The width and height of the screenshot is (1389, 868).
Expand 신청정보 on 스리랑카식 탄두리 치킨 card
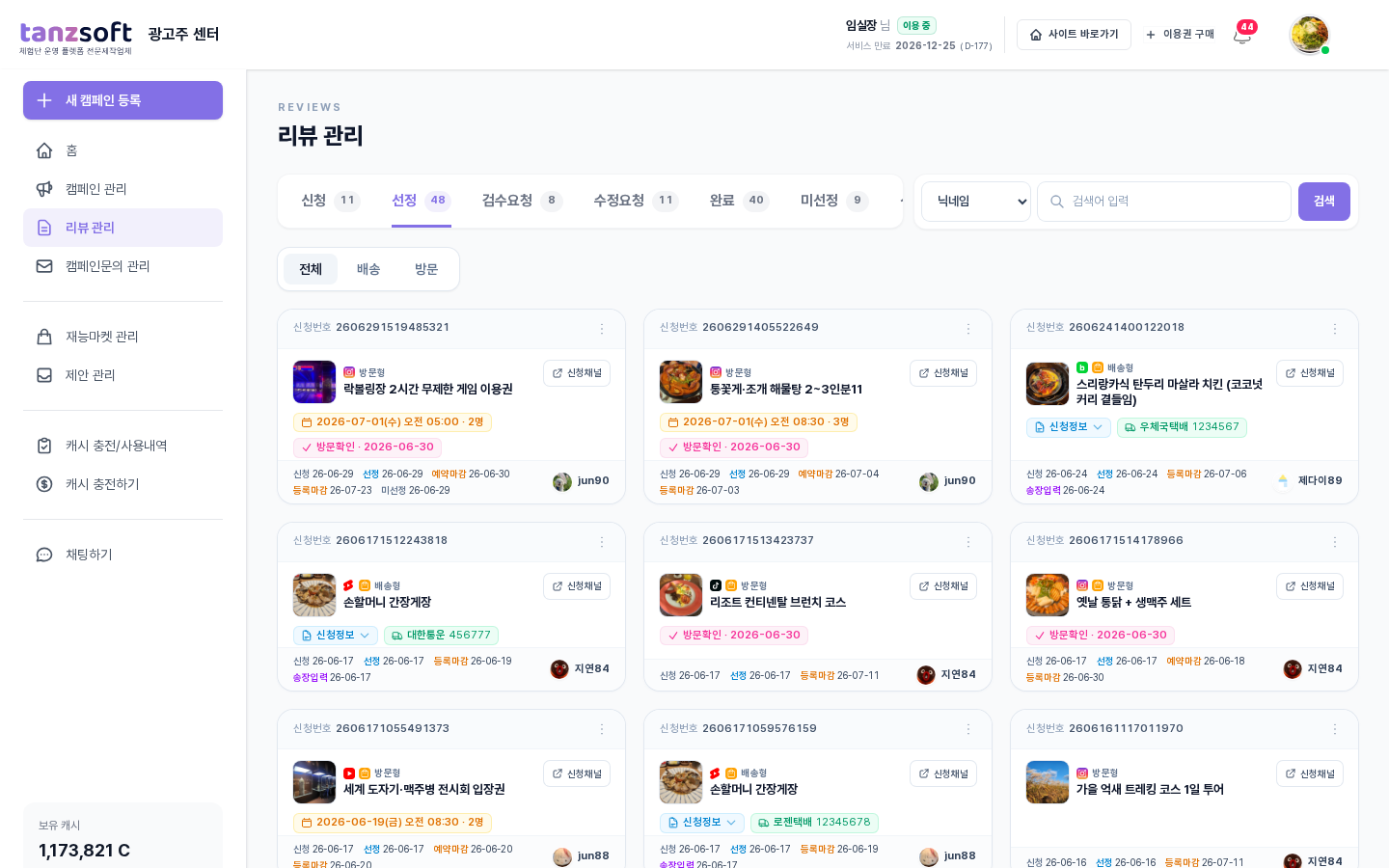(x=1069, y=427)
